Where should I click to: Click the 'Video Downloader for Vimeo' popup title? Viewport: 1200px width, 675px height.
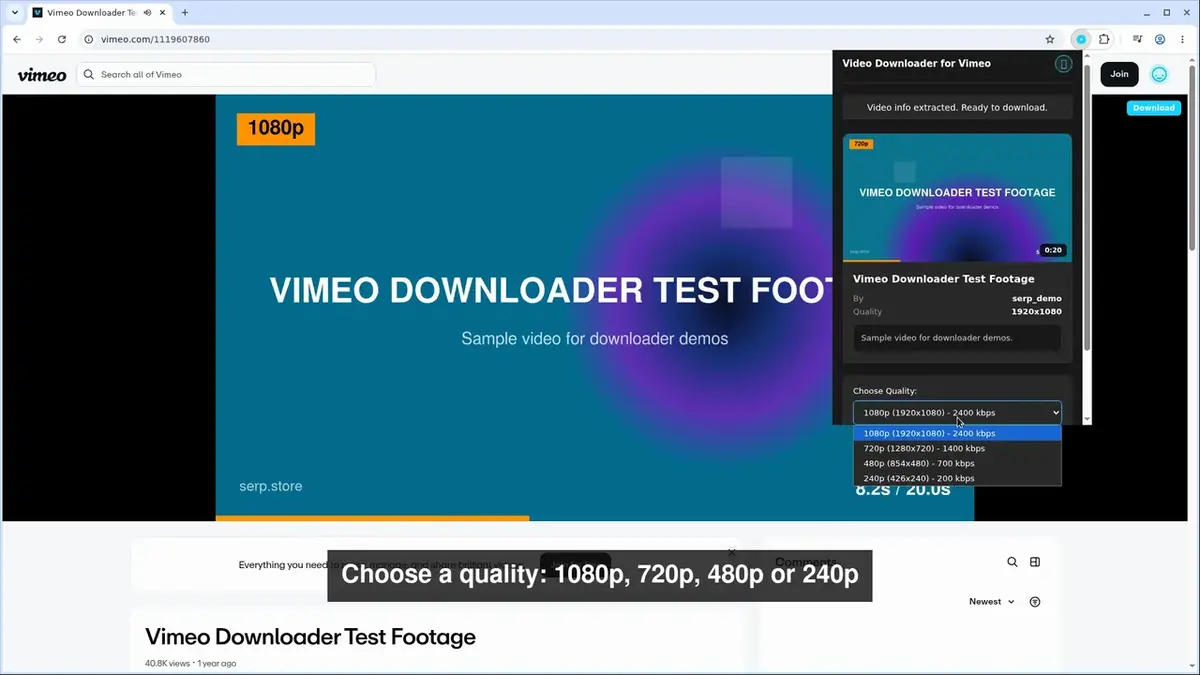coord(916,63)
